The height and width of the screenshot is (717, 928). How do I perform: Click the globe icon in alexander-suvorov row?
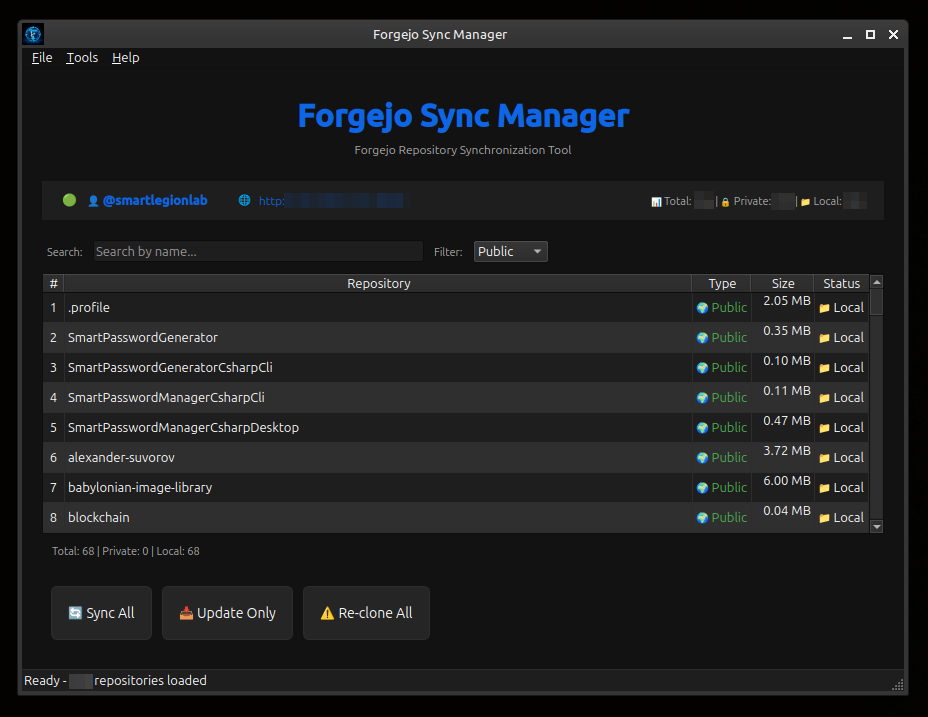[x=703, y=458]
